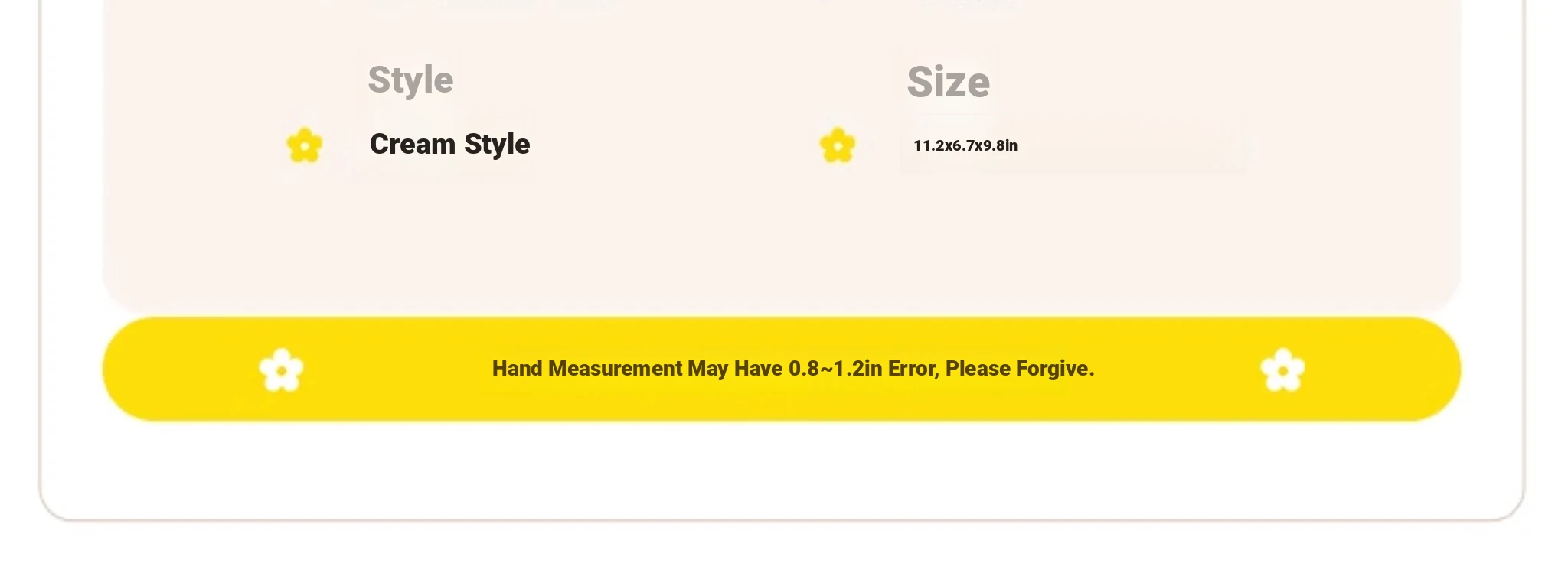Click the yellow flower beside Cream Style
The image size is (1568, 586).
(305, 145)
